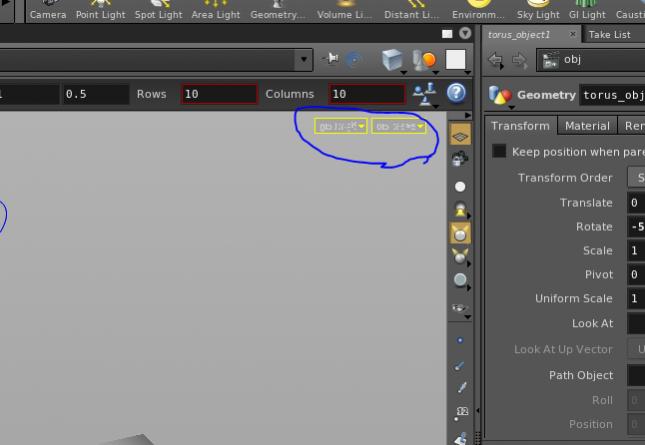Create a Spot Light from the shelf
This screenshot has height=445, width=645.
158,10
